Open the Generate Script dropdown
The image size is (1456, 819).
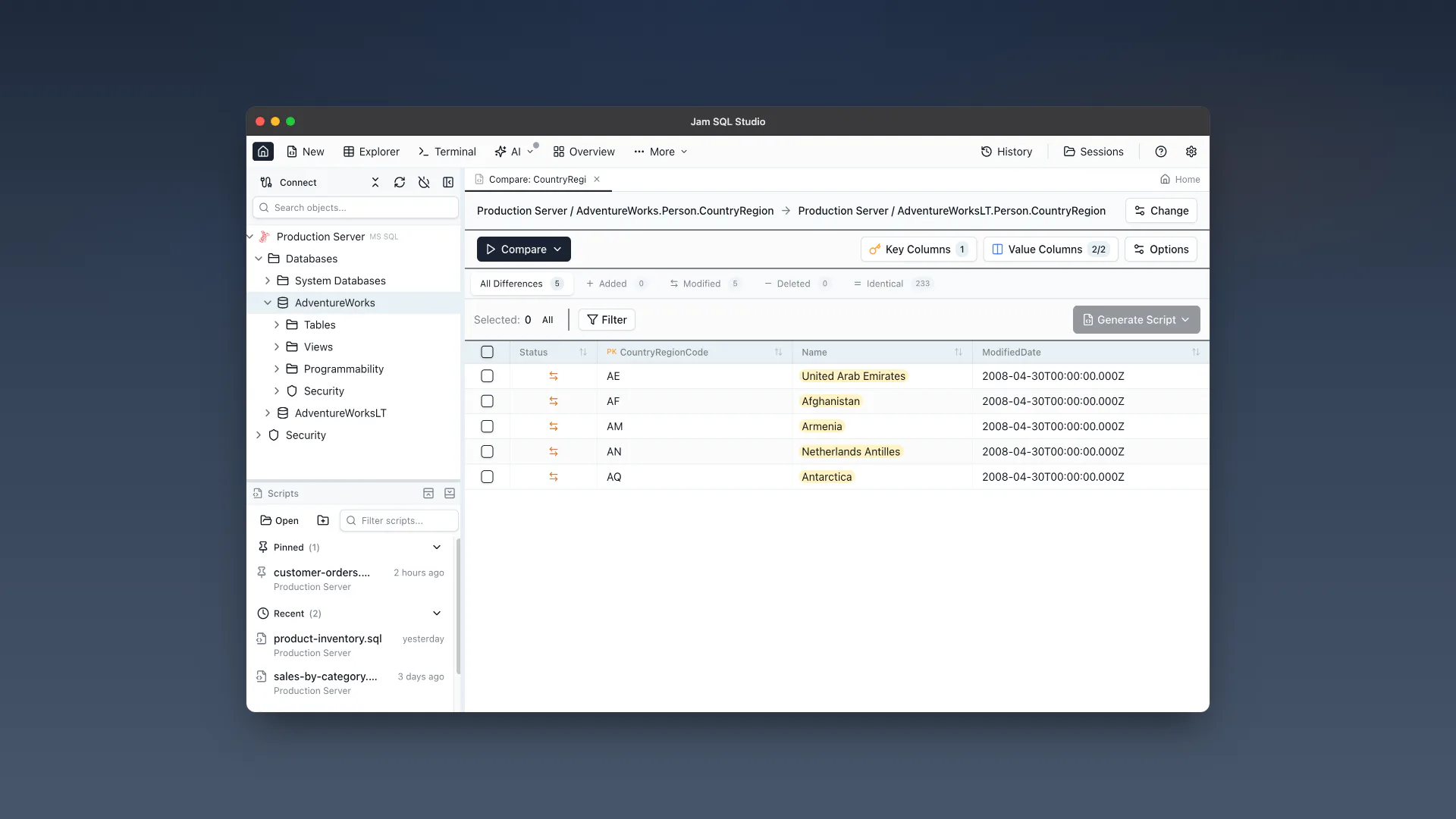coord(1137,320)
